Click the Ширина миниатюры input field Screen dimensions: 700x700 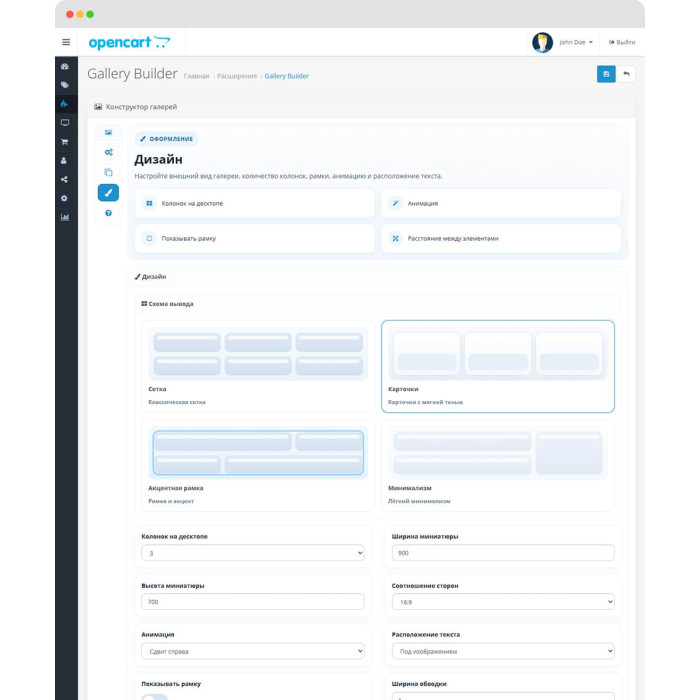point(503,553)
